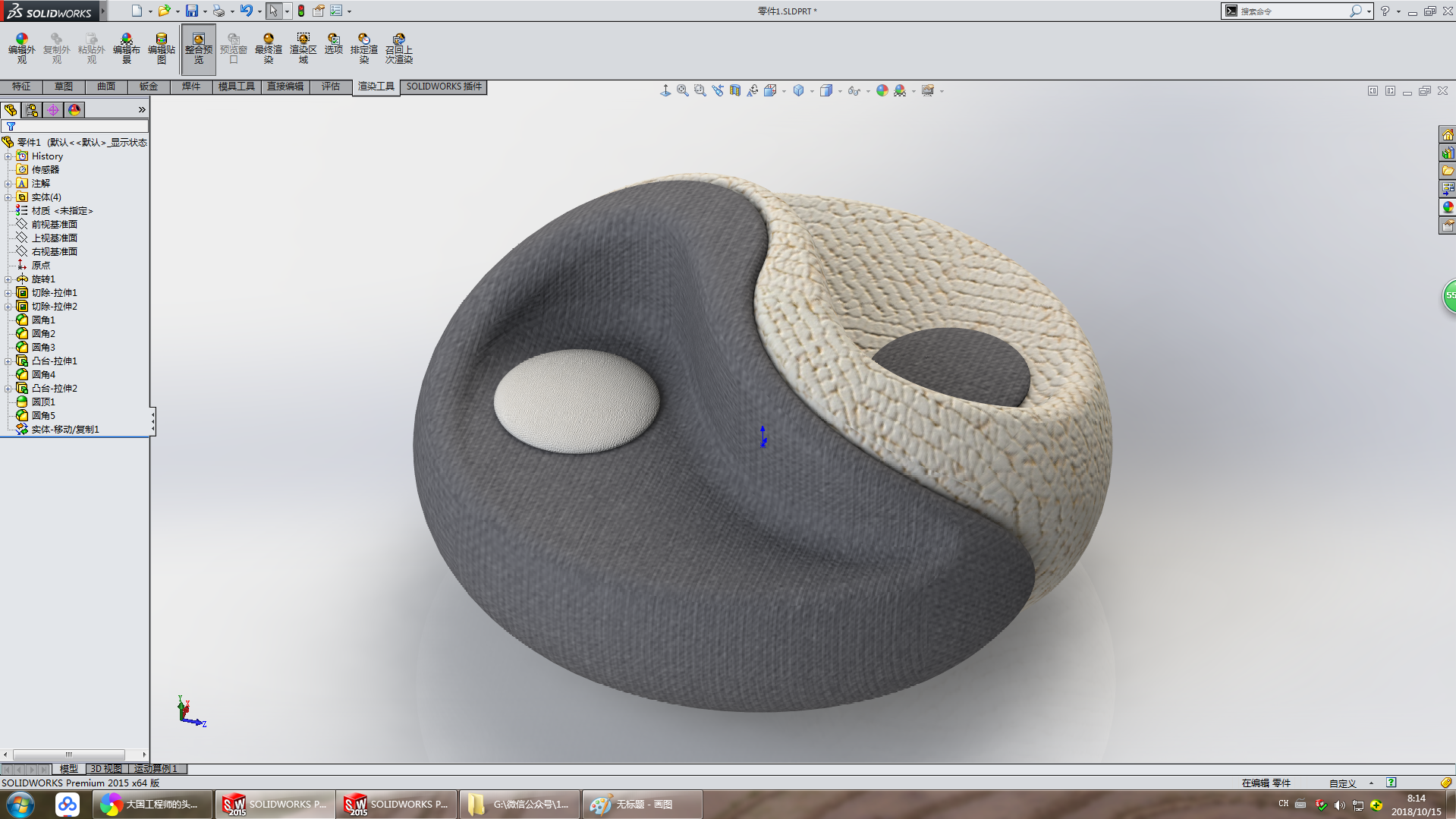Expand the 切除-拉伸1 feature
The width and height of the screenshot is (1456, 819).
(x=8, y=293)
